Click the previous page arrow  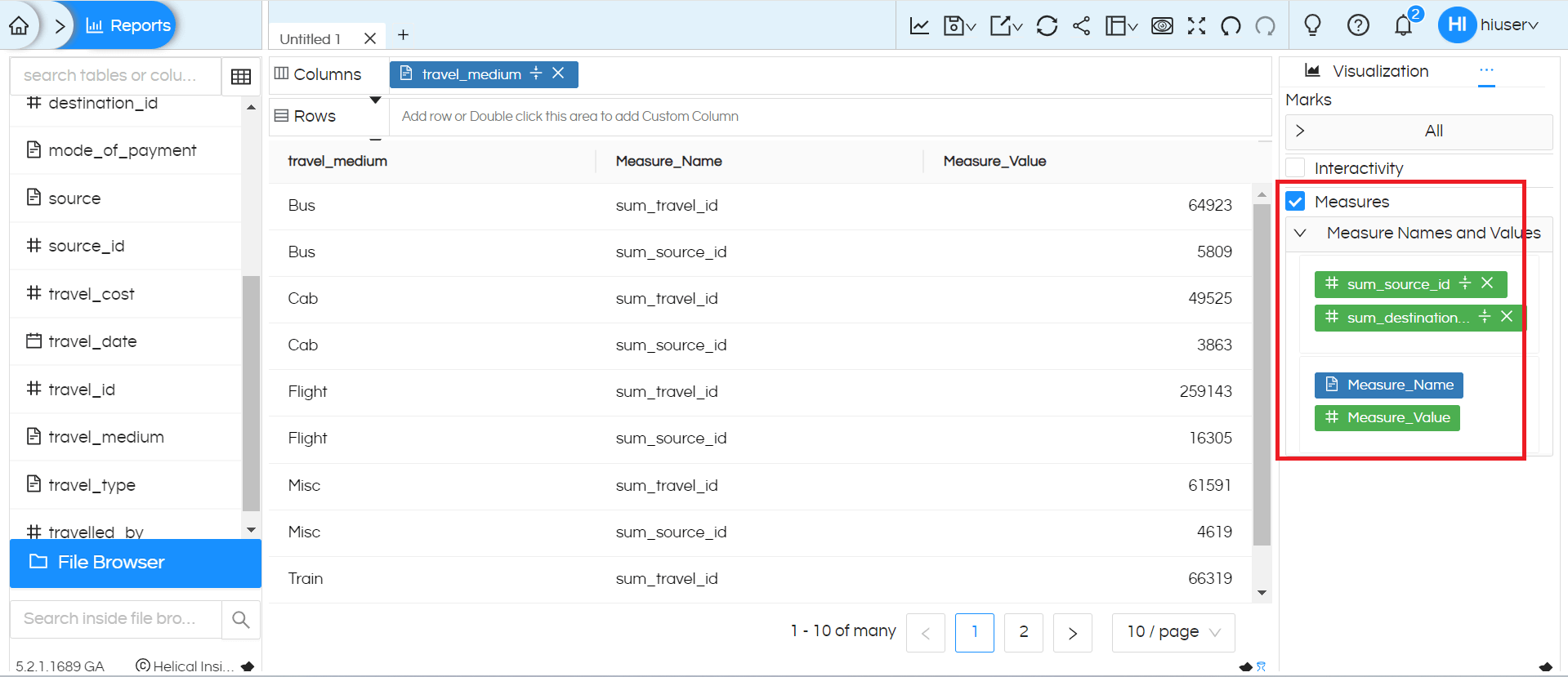(926, 633)
